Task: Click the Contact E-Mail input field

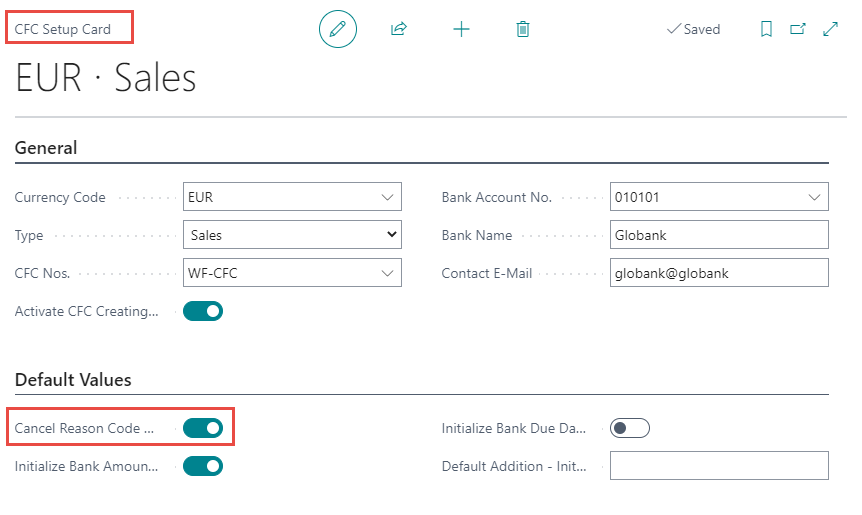Action: [x=718, y=272]
